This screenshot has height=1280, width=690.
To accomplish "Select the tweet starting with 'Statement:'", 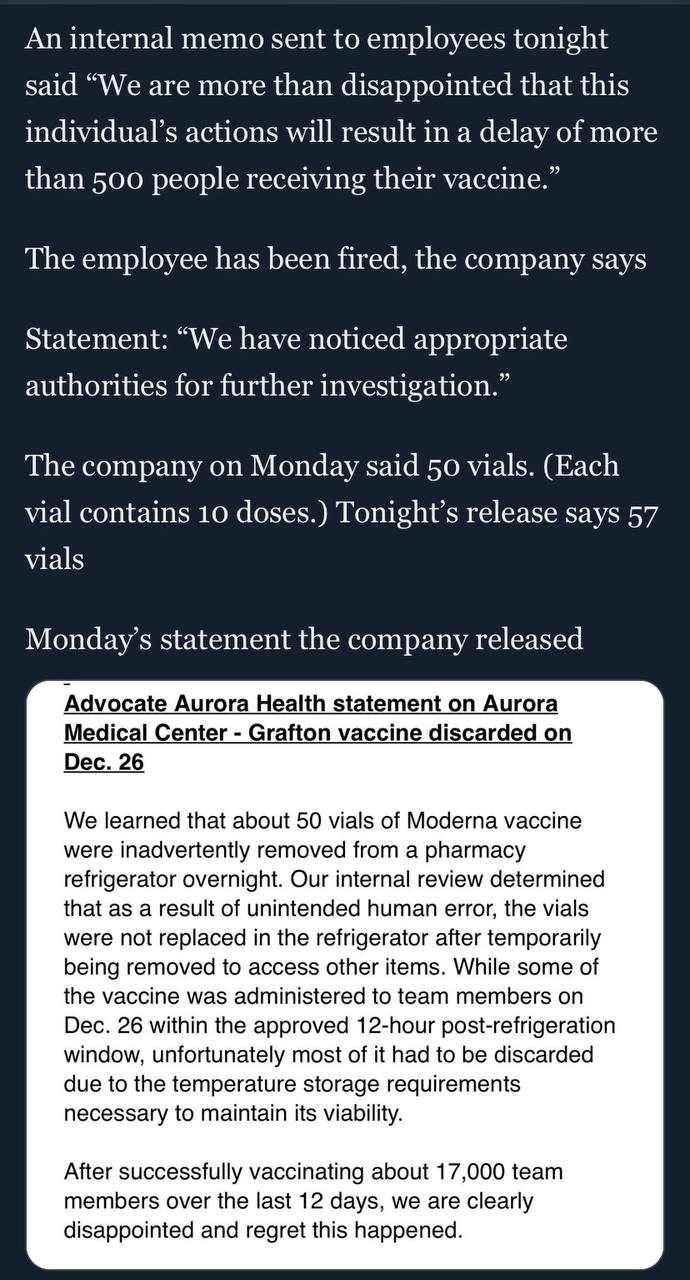I will (296, 362).
